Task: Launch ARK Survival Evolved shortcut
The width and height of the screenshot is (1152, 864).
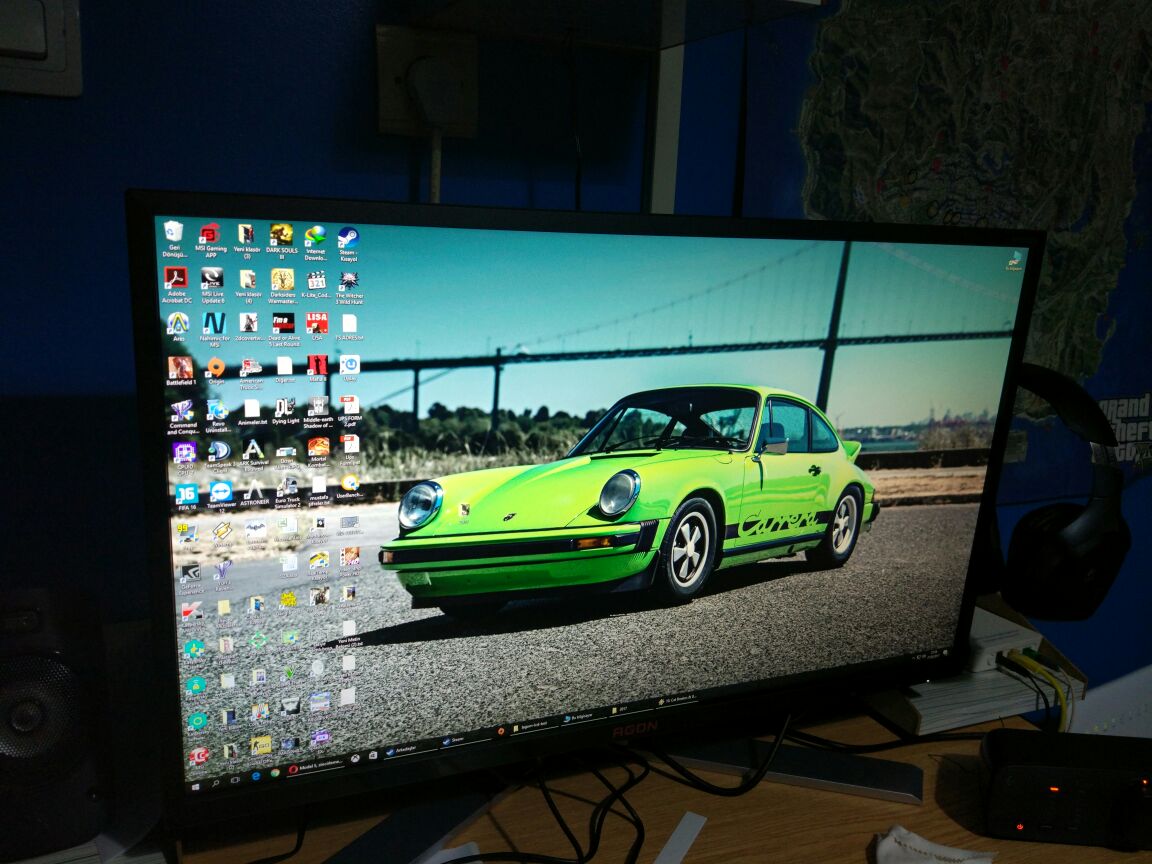Action: coord(253,455)
